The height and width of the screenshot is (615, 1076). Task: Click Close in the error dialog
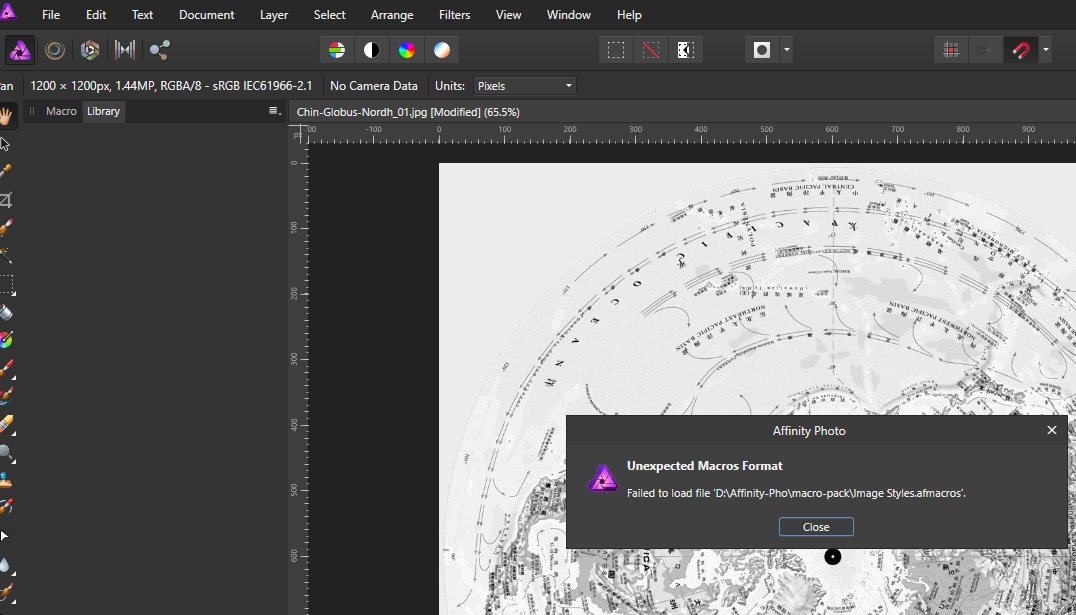816,527
